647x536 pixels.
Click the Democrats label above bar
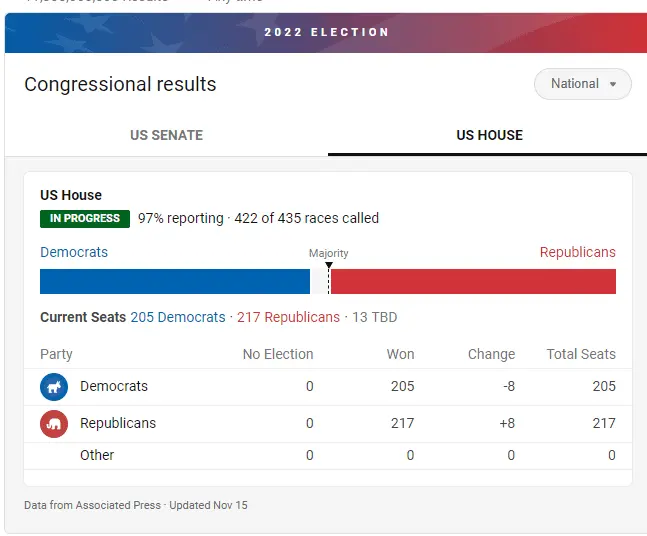click(x=74, y=252)
